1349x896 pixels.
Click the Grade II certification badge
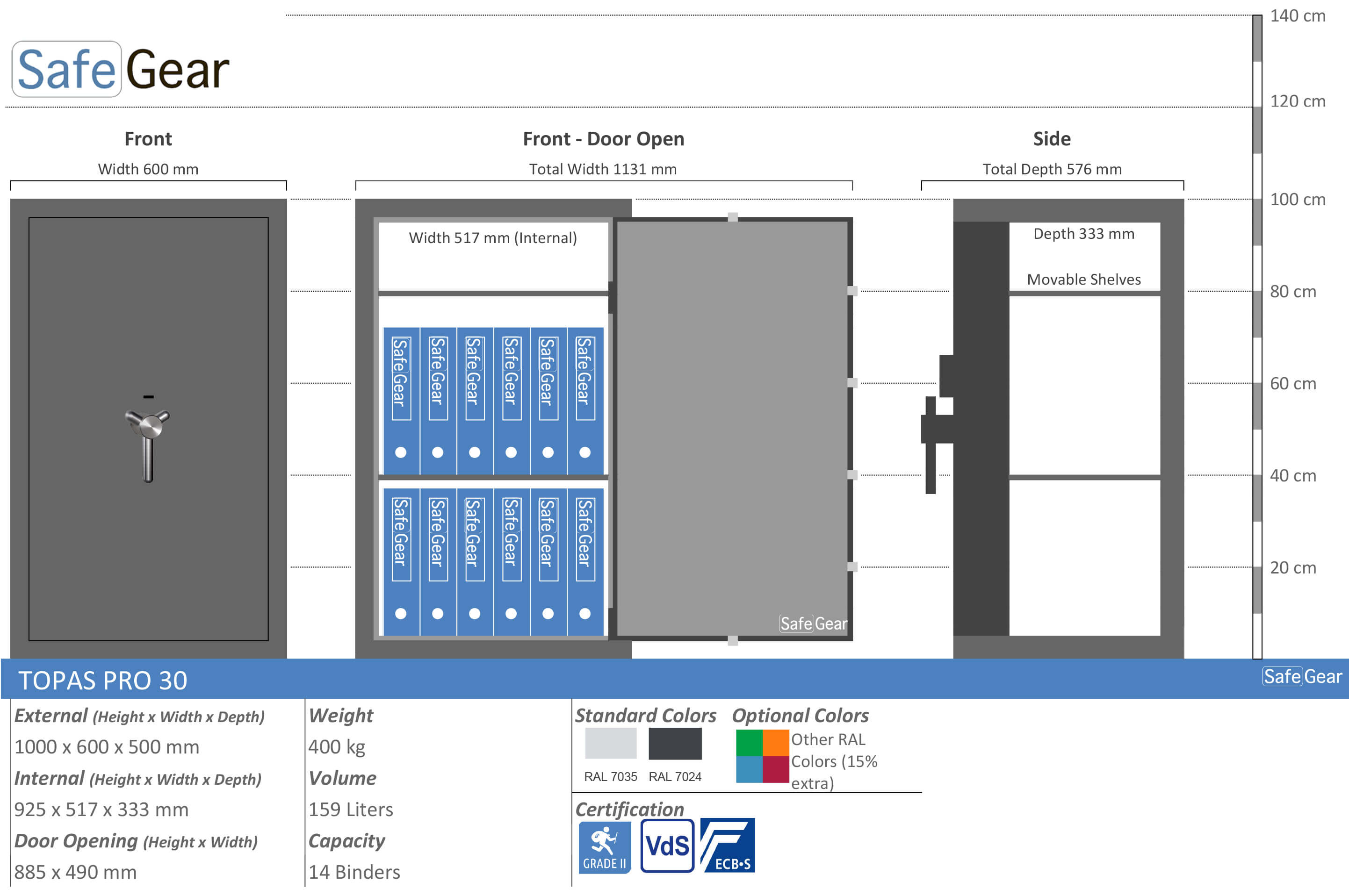point(605,847)
